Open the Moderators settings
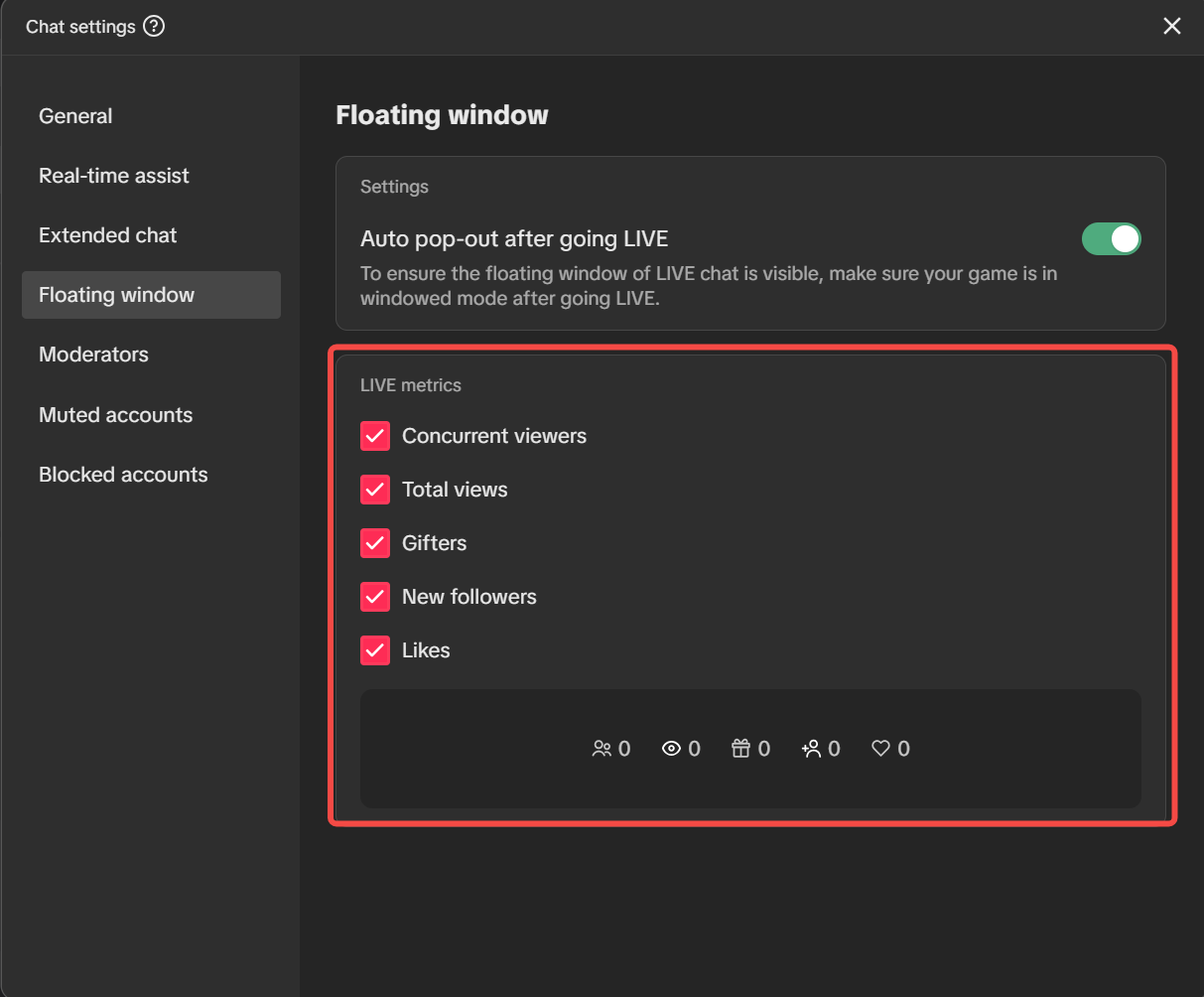The width and height of the screenshot is (1204, 997). click(92, 354)
